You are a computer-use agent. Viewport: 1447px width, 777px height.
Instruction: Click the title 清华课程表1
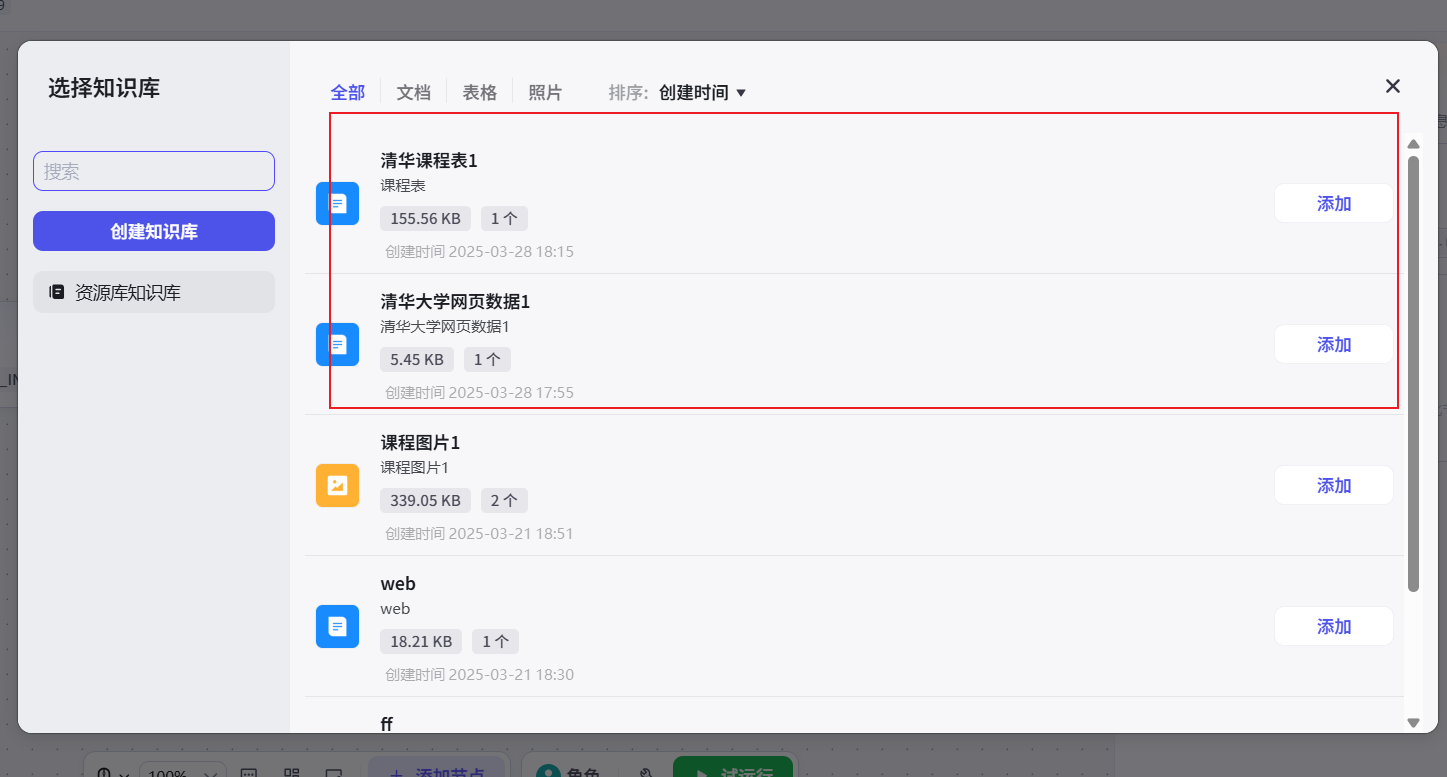point(429,160)
